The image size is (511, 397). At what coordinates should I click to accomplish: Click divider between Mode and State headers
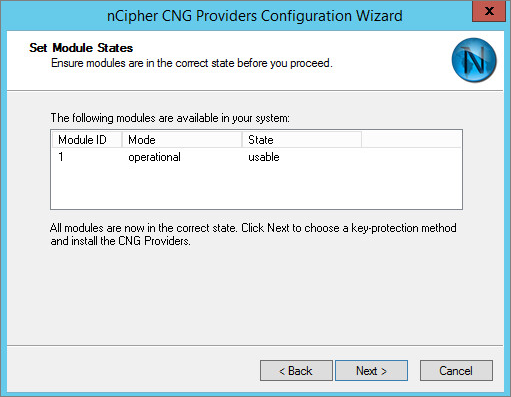242,140
